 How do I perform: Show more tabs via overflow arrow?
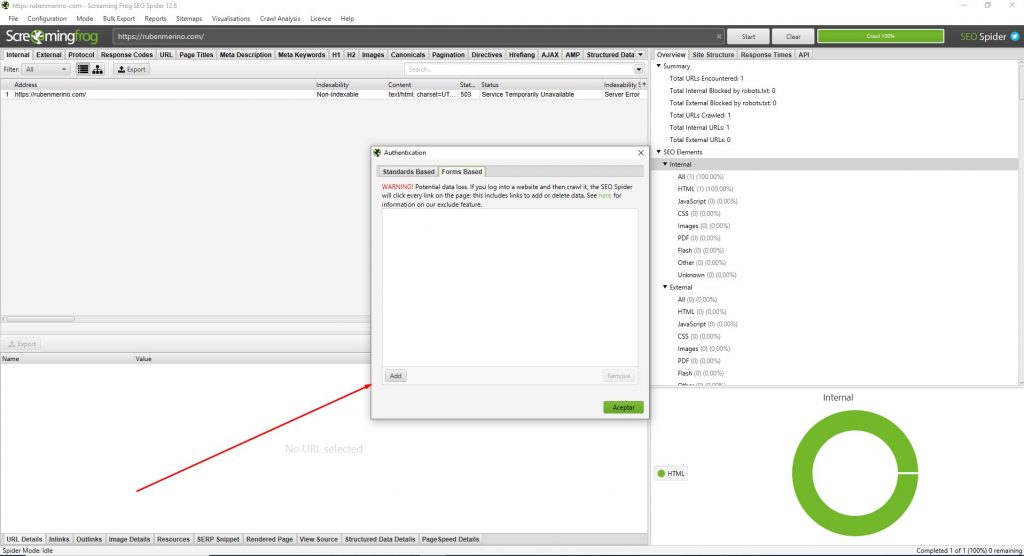pos(640,55)
